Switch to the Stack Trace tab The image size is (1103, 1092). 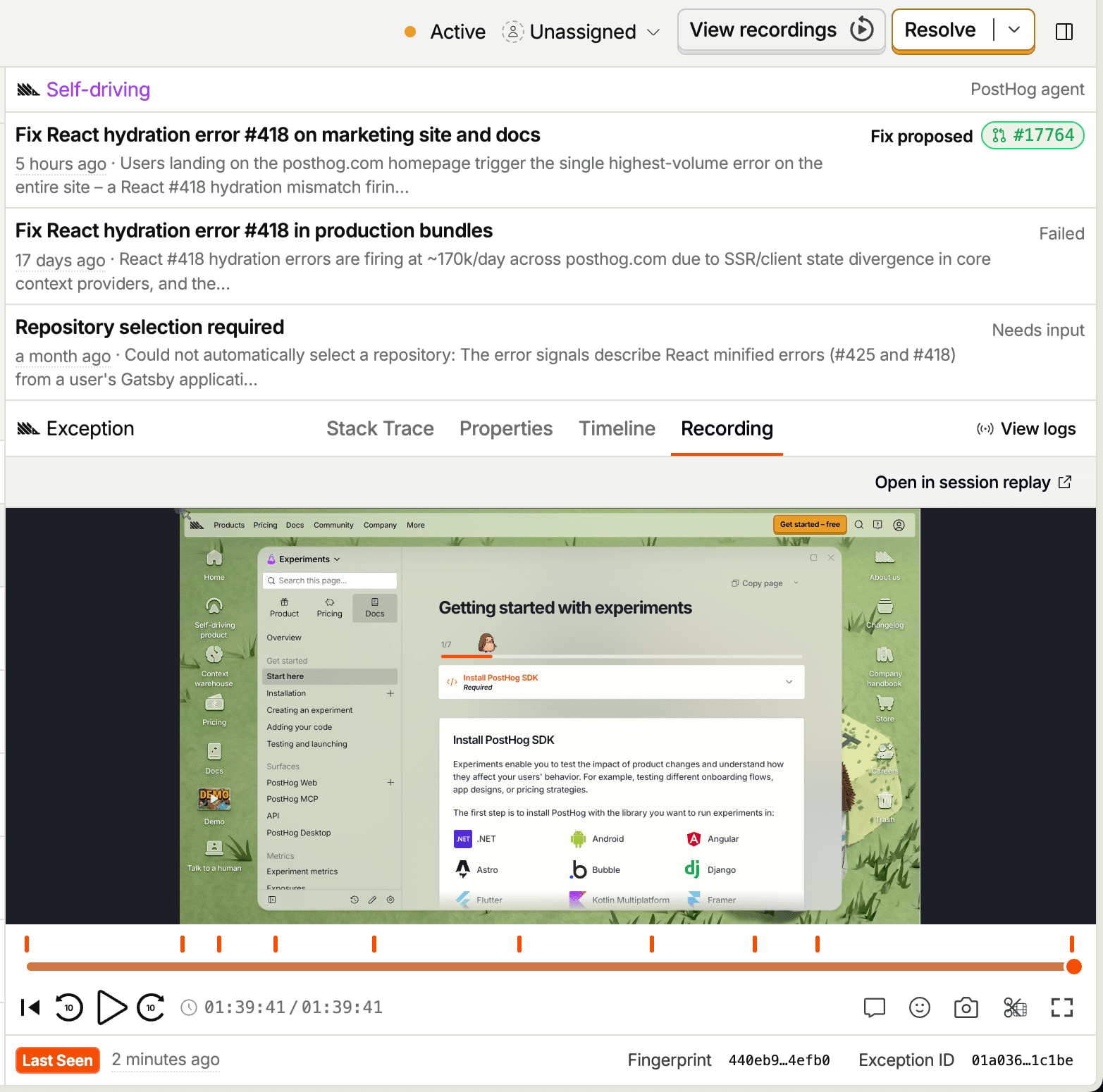(380, 428)
